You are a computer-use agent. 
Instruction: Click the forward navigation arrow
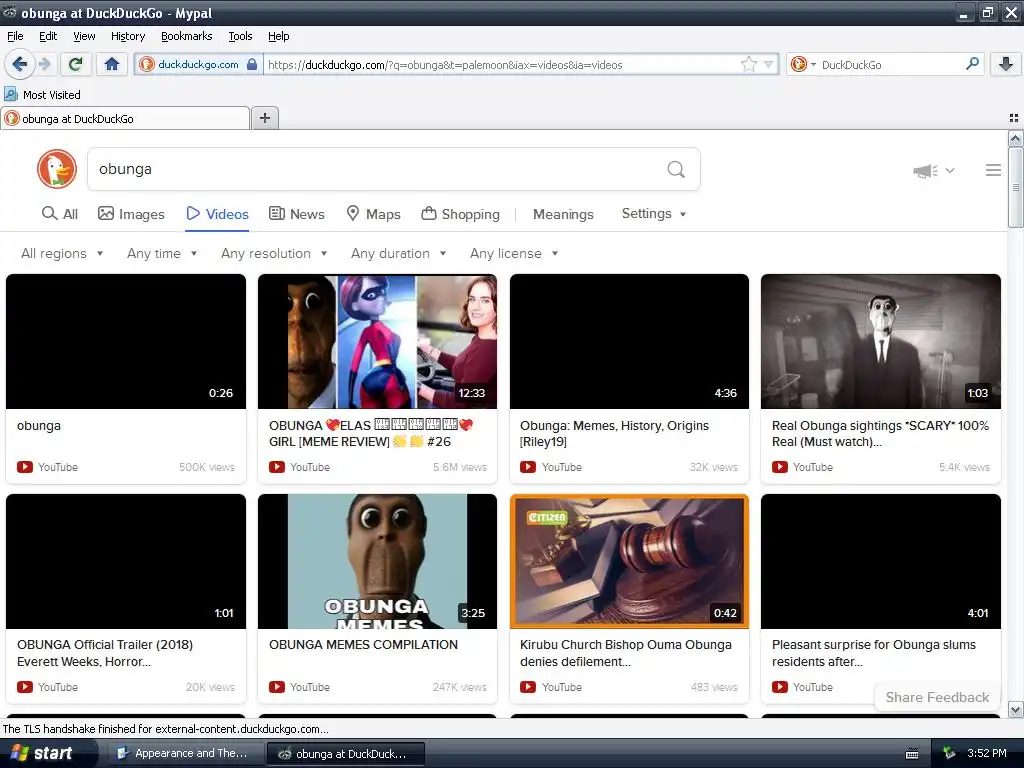coord(44,64)
